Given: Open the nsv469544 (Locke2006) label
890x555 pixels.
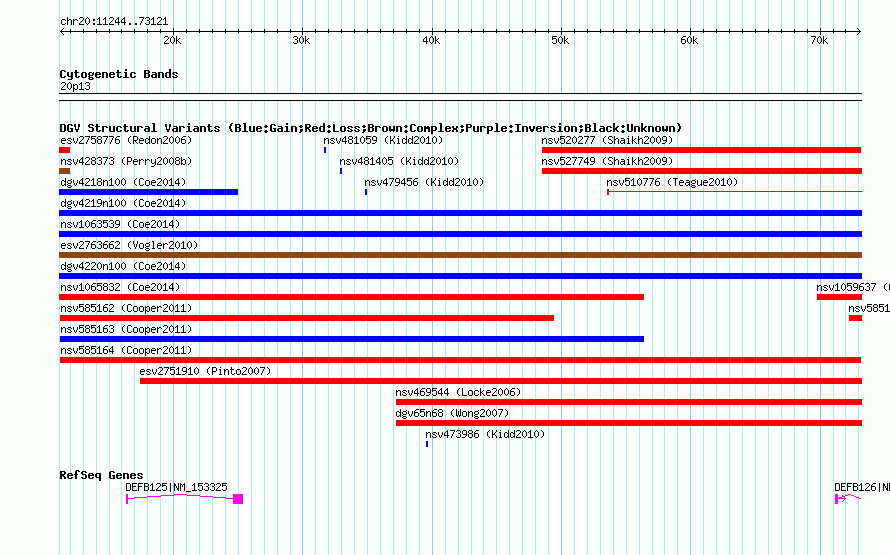Looking at the screenshot, I should point(458,392).
